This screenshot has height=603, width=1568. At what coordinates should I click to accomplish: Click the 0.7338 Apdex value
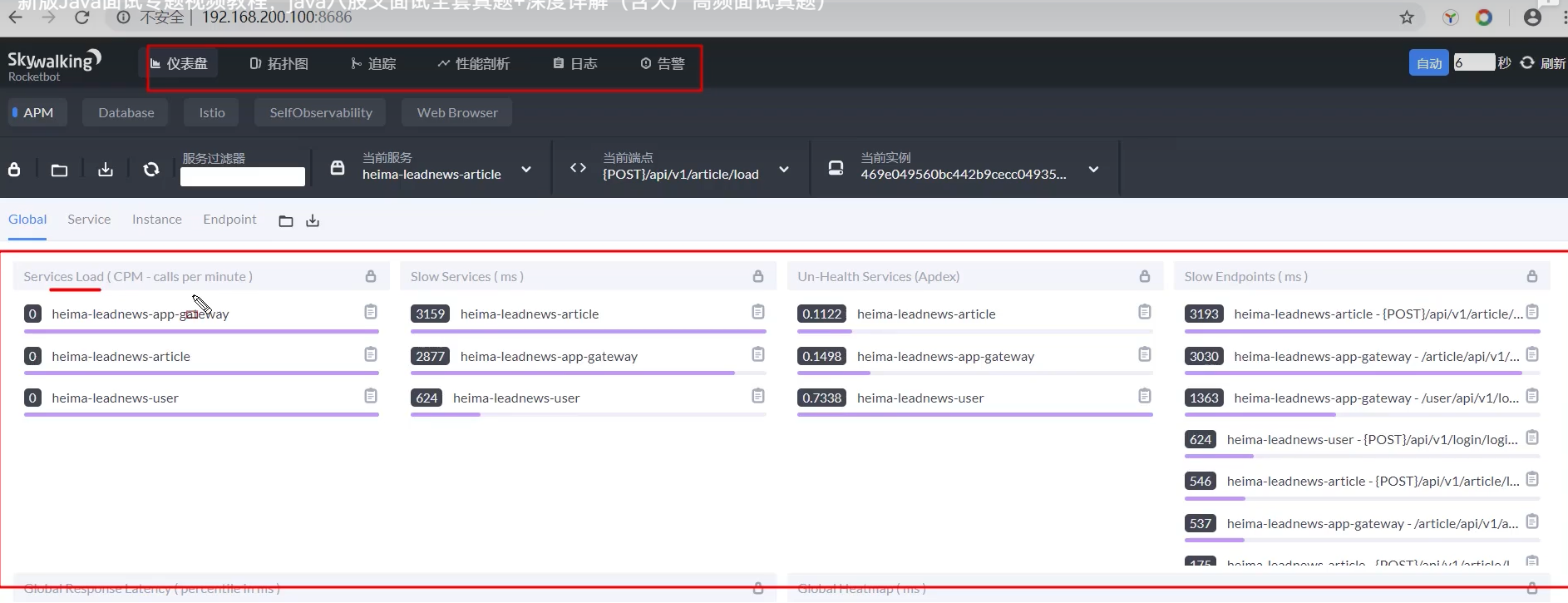click(x=821, y=398)
